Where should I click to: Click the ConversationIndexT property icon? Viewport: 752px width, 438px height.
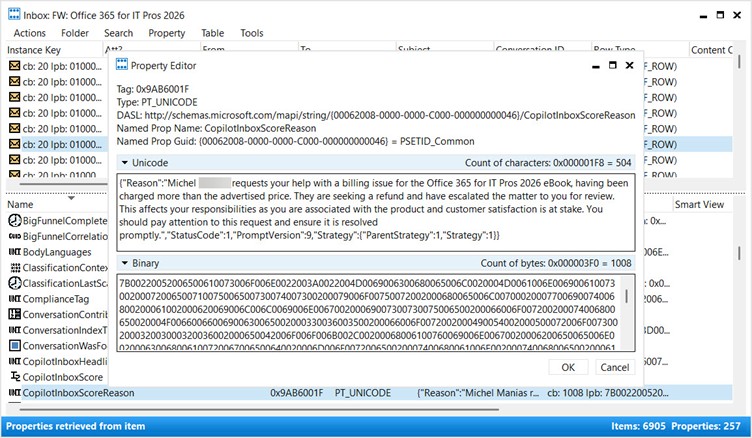click(15, 330)
